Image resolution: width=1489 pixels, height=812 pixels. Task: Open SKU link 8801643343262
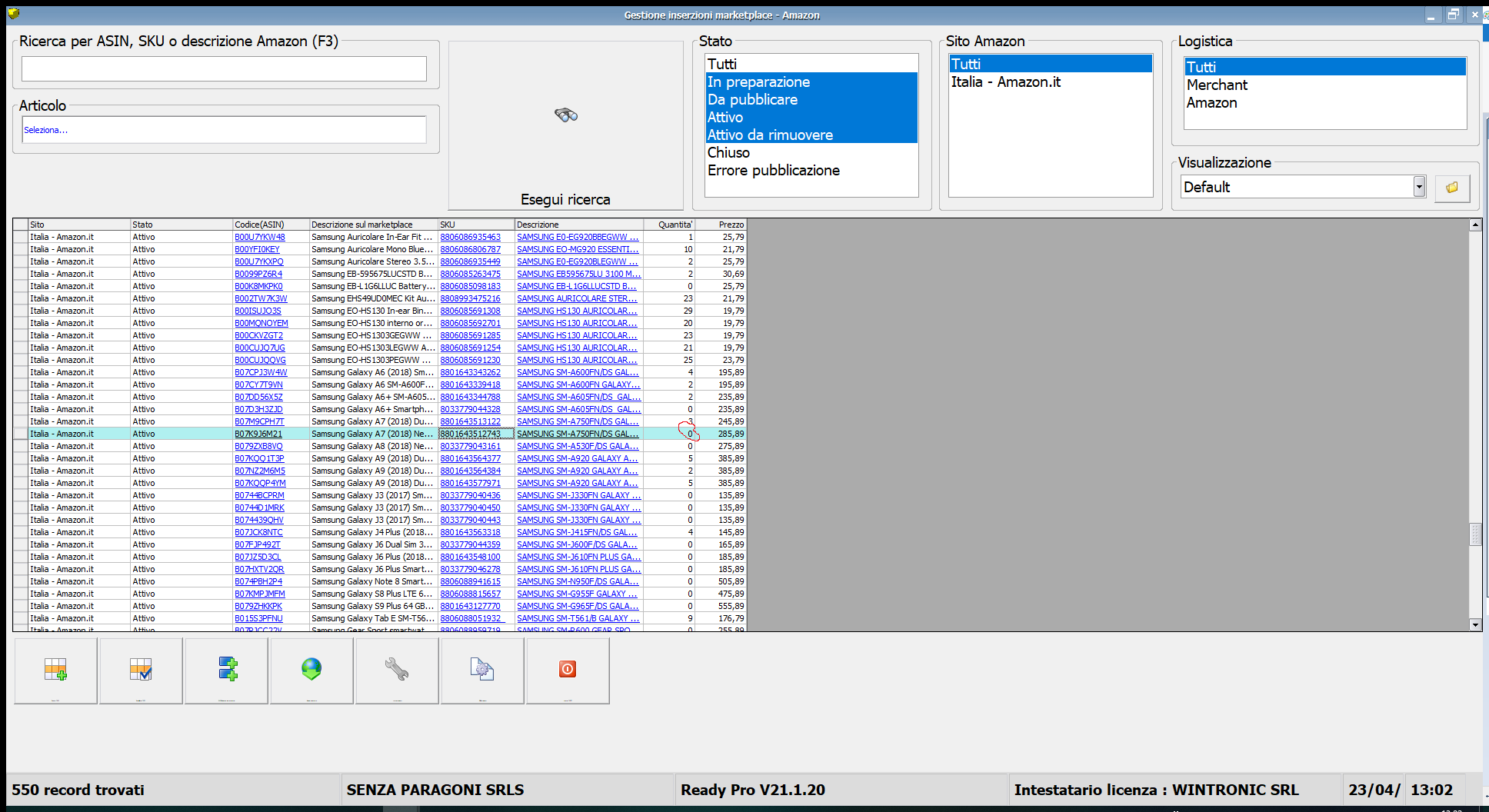[x=470, y=372]
